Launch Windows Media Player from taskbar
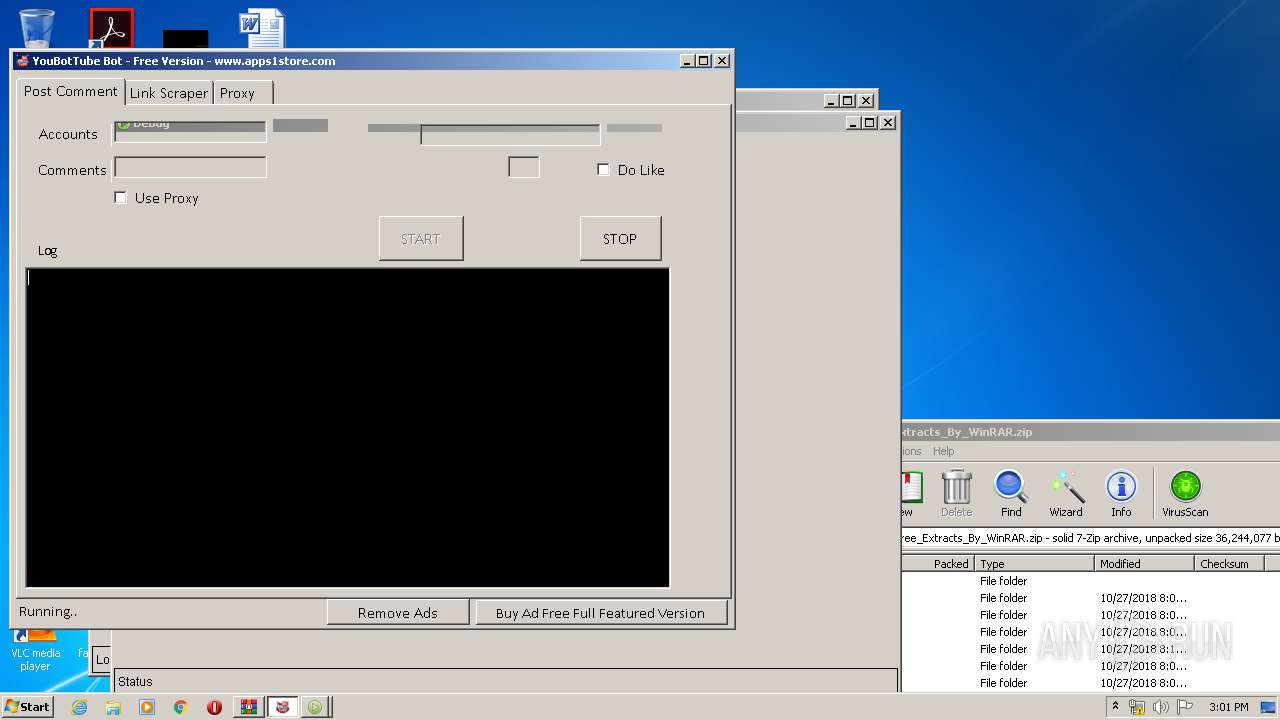This screenshot has width=1280, height=720. tap(147, 707)
